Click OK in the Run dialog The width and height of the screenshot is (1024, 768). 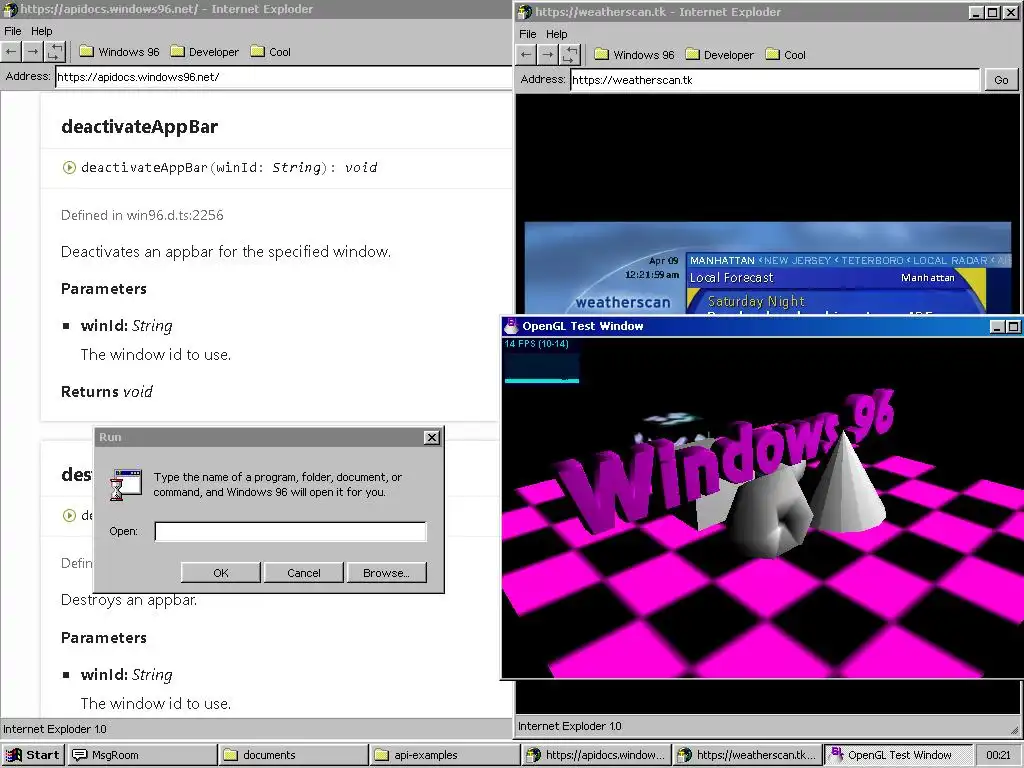coord(221,573)
